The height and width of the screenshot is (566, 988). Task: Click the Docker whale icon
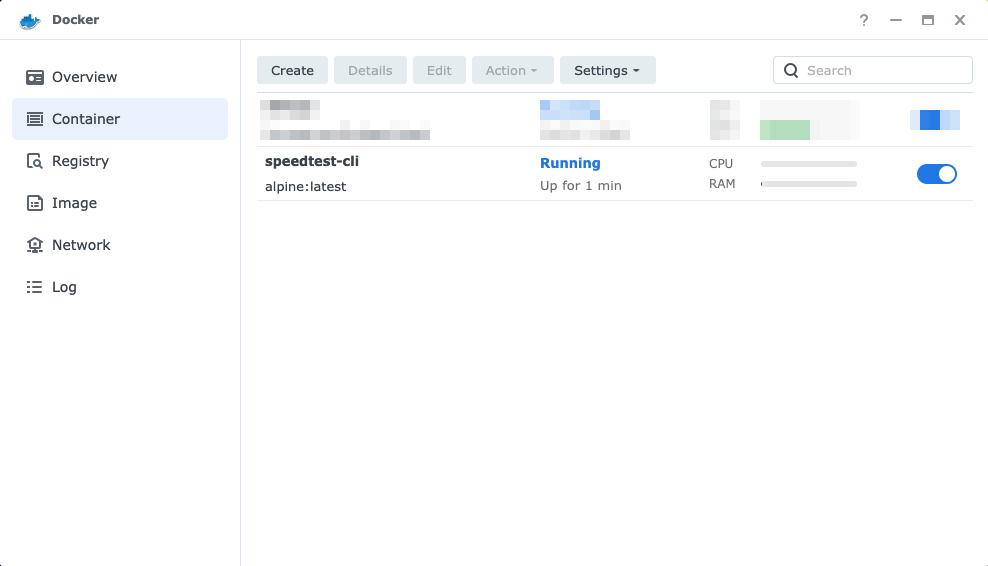click(x=30, y=20)
